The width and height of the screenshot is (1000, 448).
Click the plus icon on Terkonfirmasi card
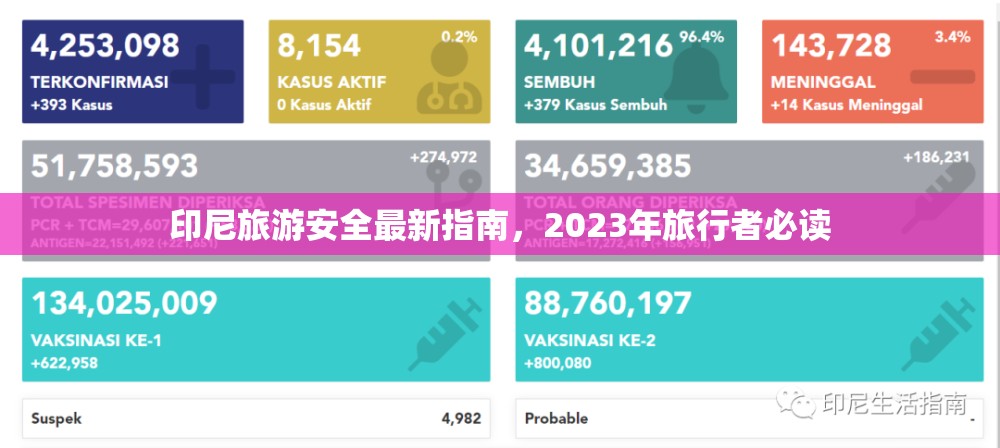pos(203,76)
